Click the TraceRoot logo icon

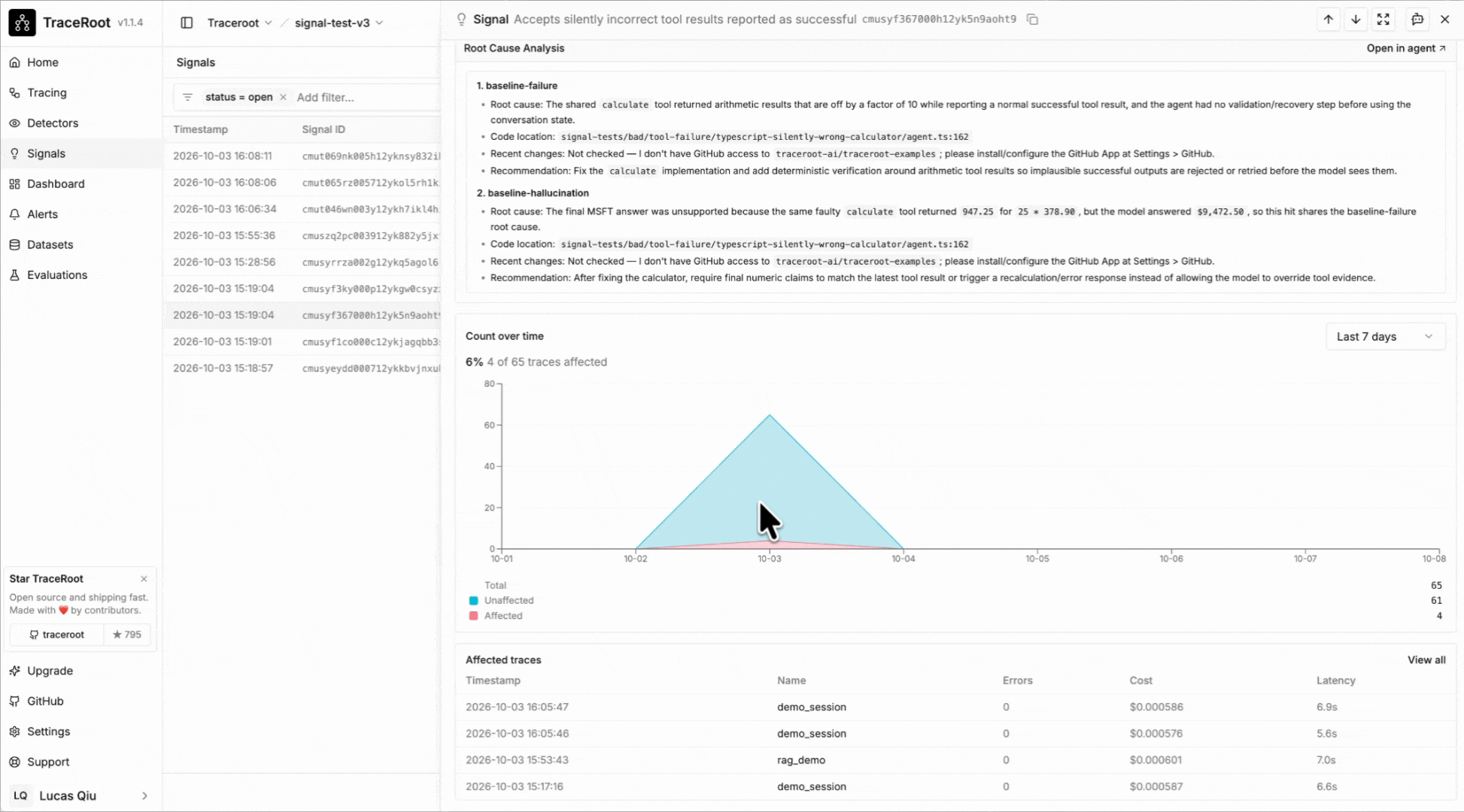(22, 23)
